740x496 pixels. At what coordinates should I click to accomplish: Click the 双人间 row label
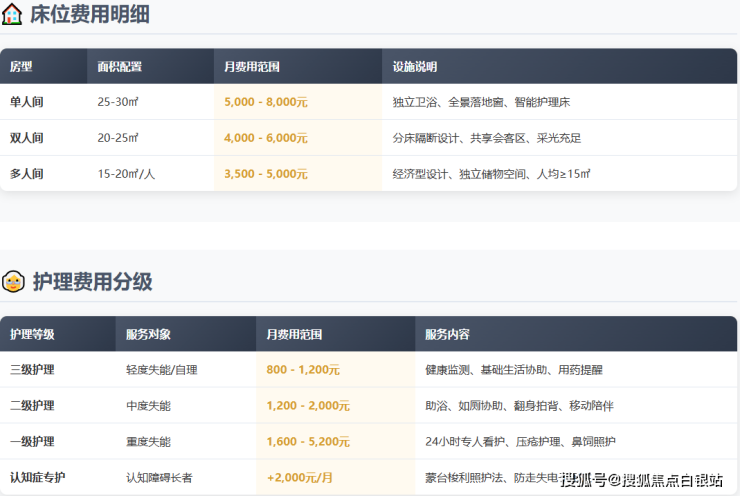[x=27, y=138]
